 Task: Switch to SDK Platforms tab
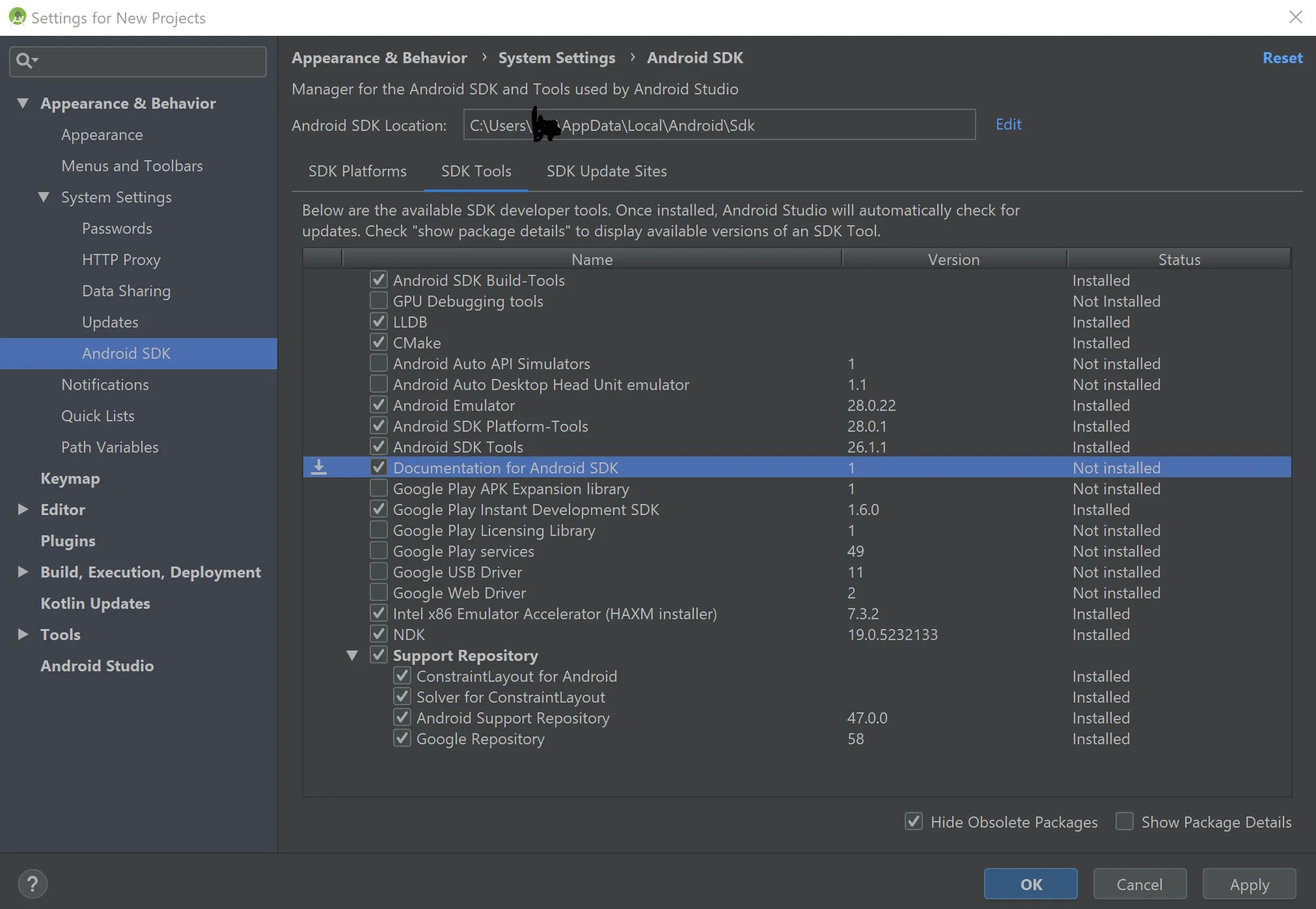[x=357, y=171]
